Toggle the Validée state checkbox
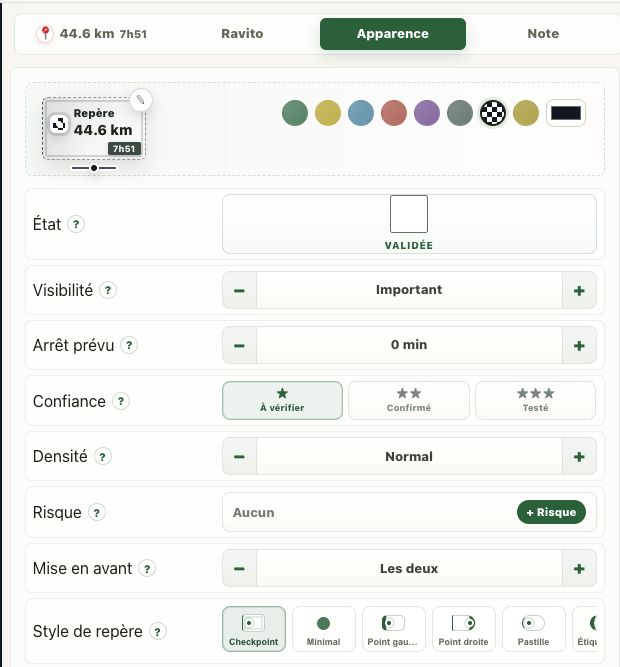The width and height of the screenshot is (620, 667). [409, 214]
